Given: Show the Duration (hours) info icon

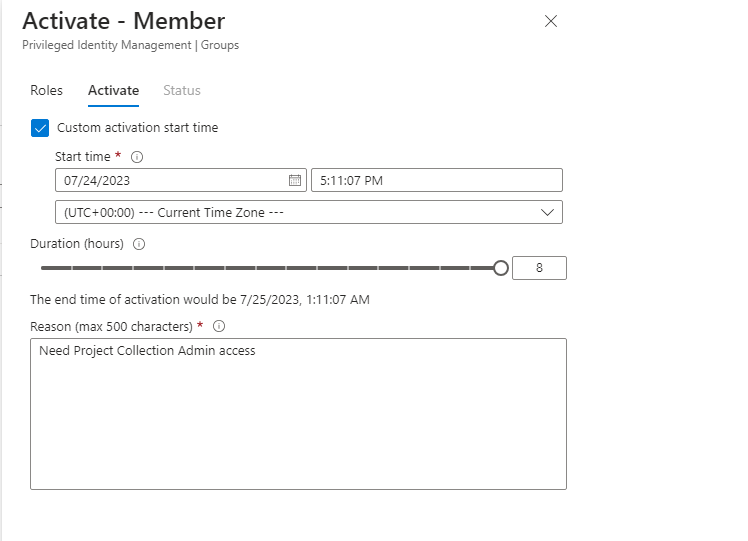Looking at the screenshot, I should [x=139, y=244].
